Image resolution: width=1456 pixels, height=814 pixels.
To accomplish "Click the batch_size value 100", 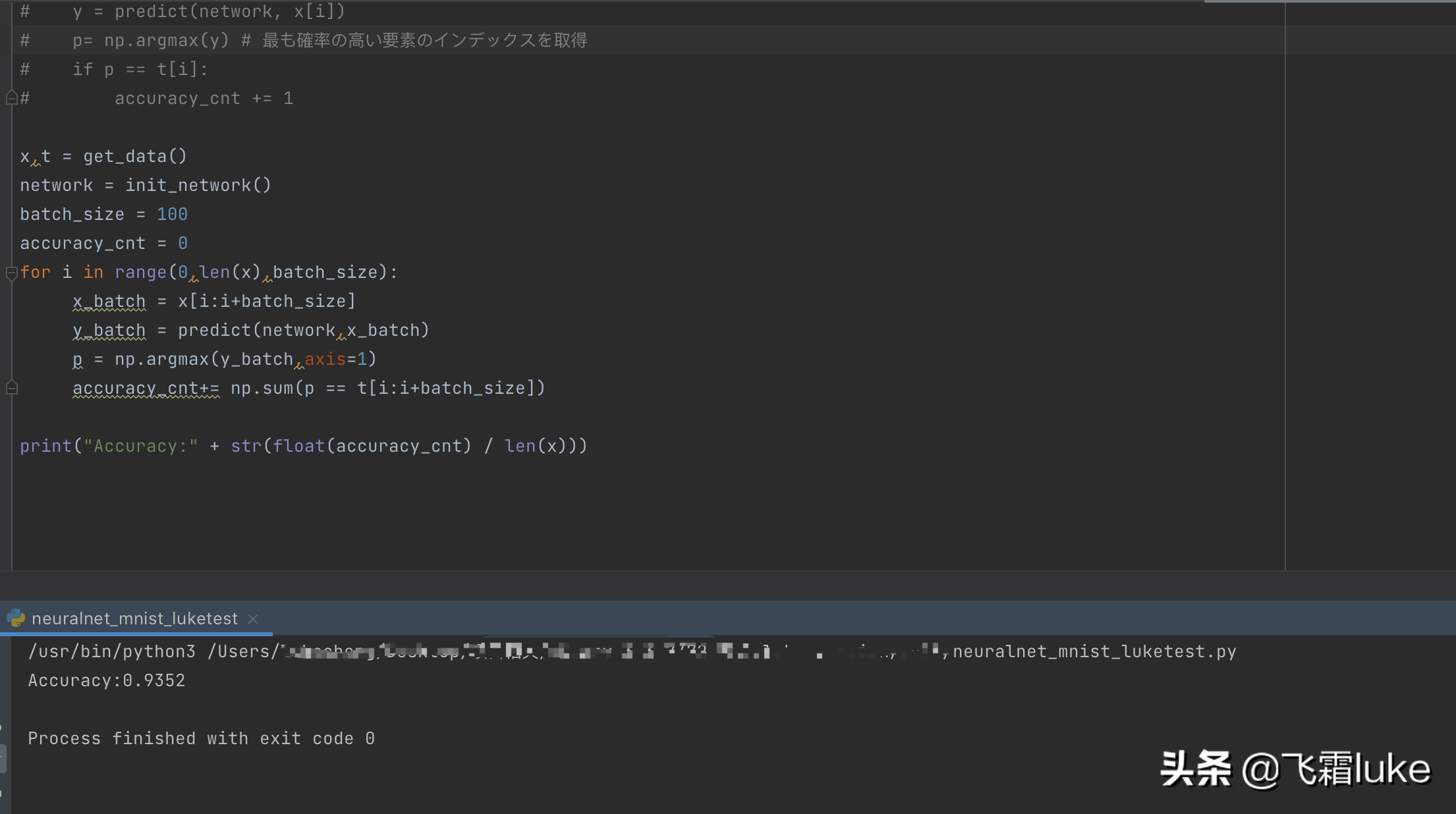I will pos(172,214).
